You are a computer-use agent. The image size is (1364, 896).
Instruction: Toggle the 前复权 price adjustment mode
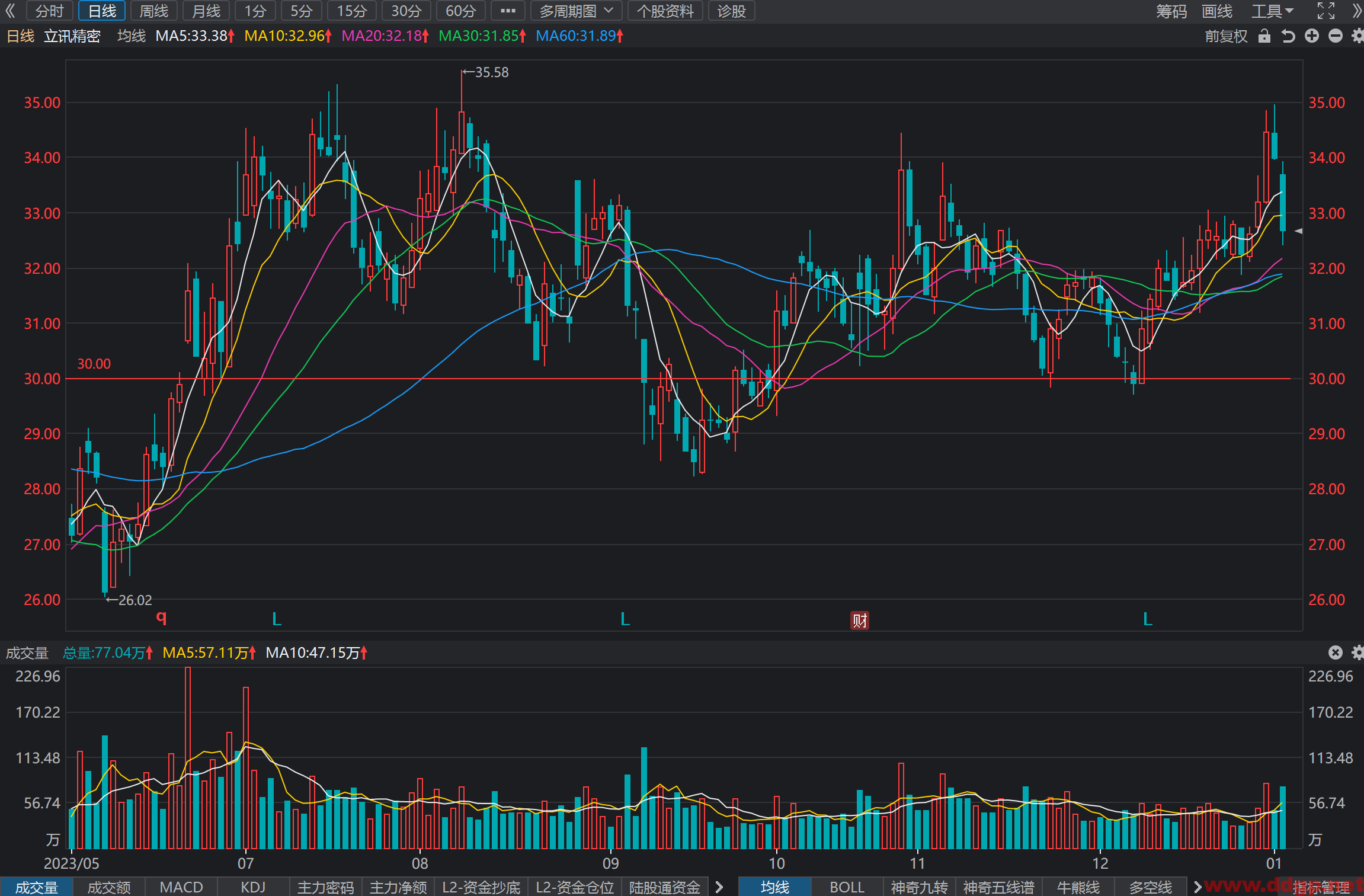[1227, 36]
